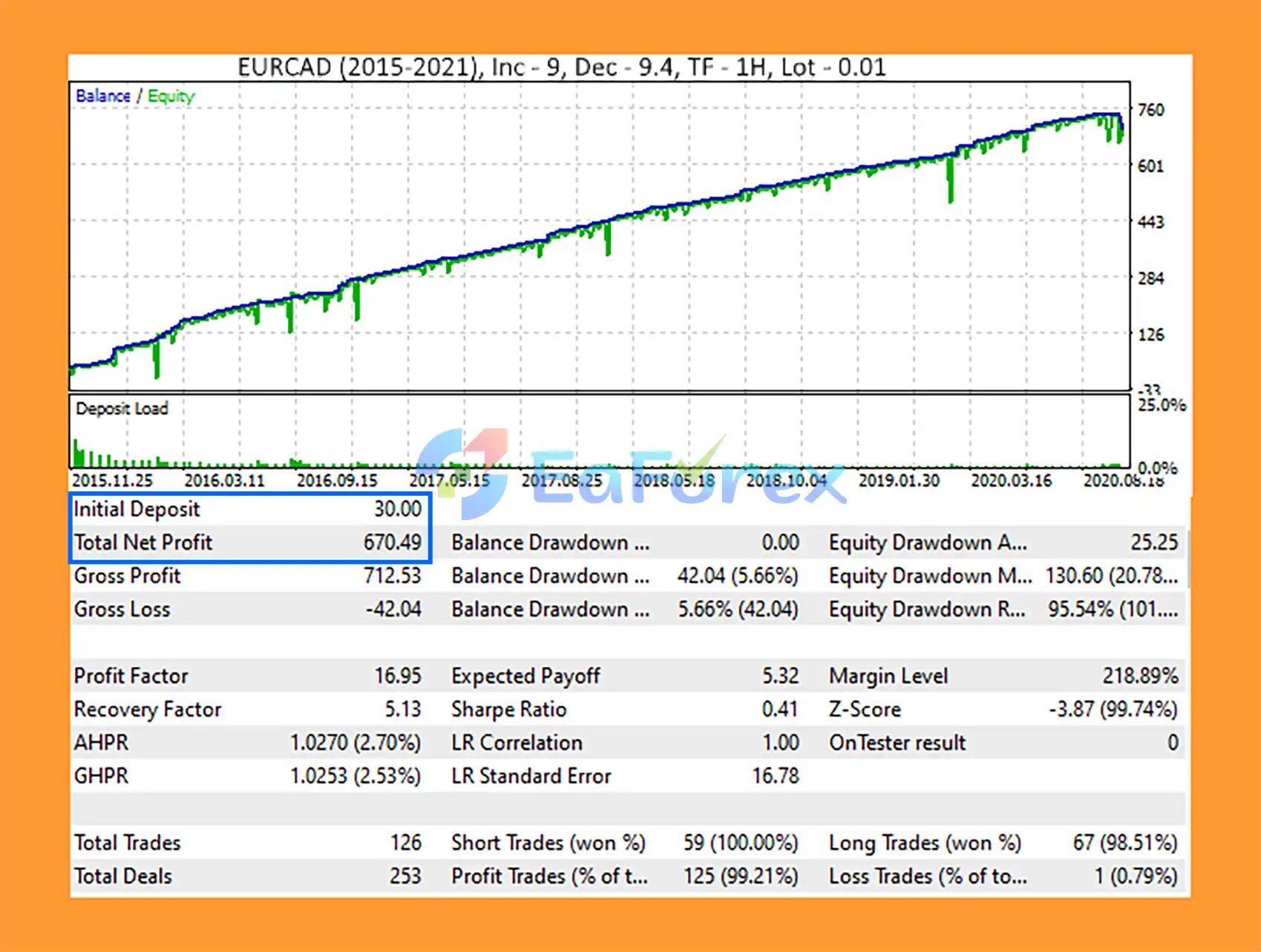Select the Long Trades value 67 (98.51%)

coord(1125,843)
